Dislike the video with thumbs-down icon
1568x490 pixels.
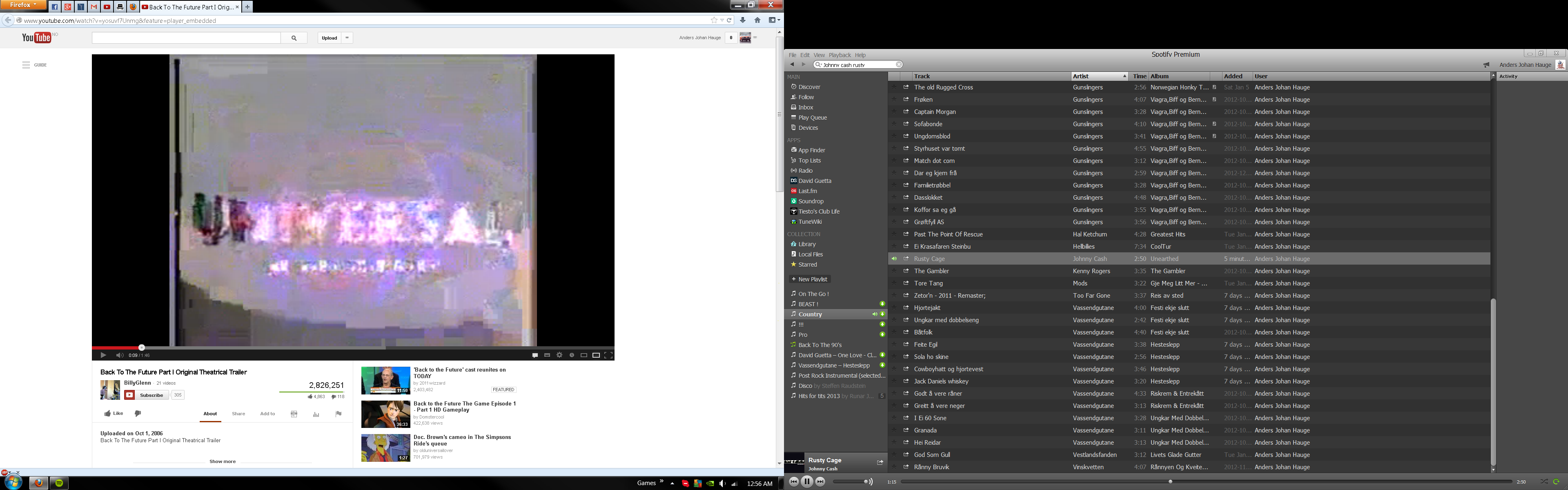pos(138,413)
